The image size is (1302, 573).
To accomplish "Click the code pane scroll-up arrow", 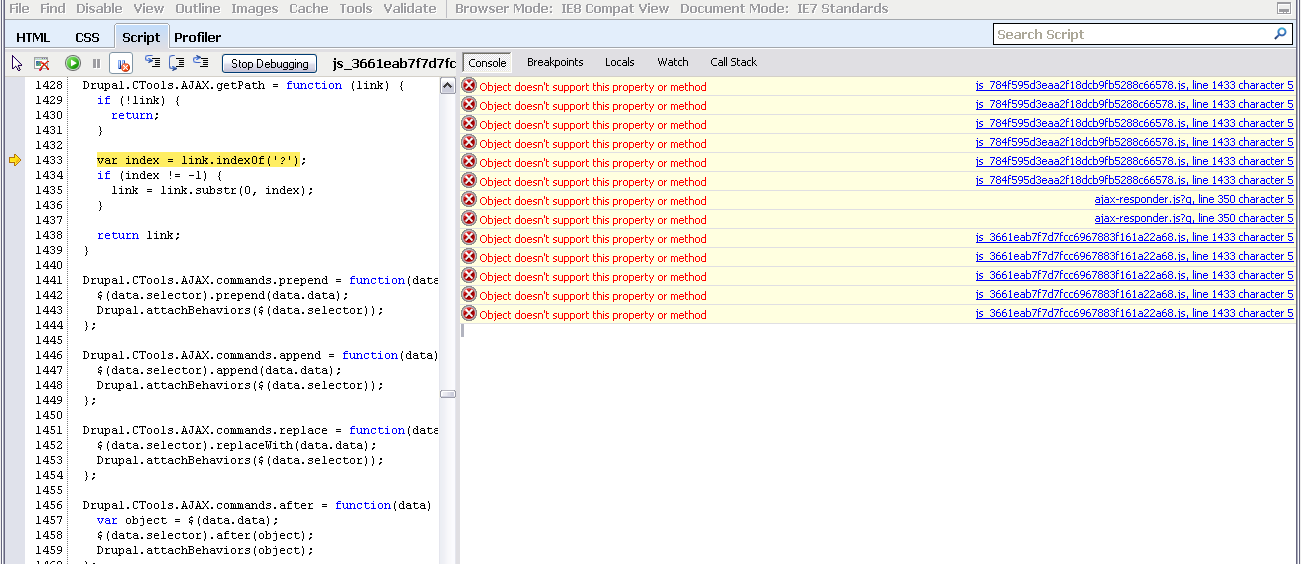I will tap(448, 86).
